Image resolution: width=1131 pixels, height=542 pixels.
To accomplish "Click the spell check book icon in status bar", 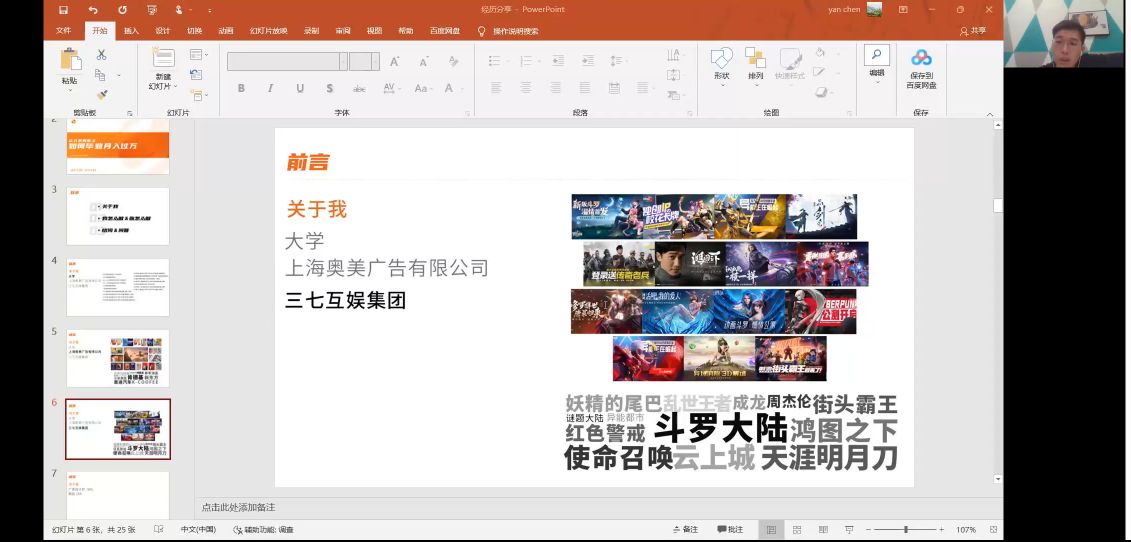I will tap(159, 530).
